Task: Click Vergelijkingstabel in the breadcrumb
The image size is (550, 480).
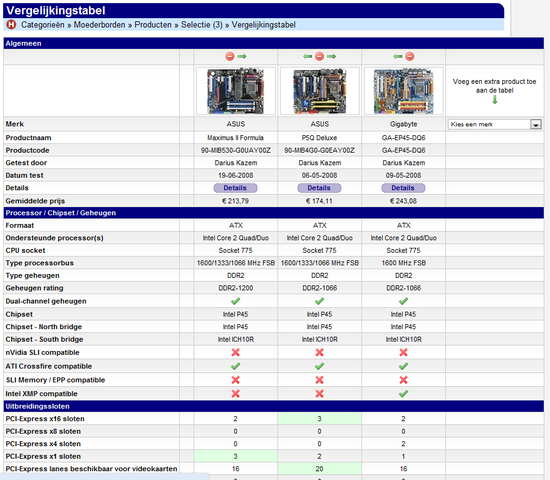Action: (x=264, y=25)
